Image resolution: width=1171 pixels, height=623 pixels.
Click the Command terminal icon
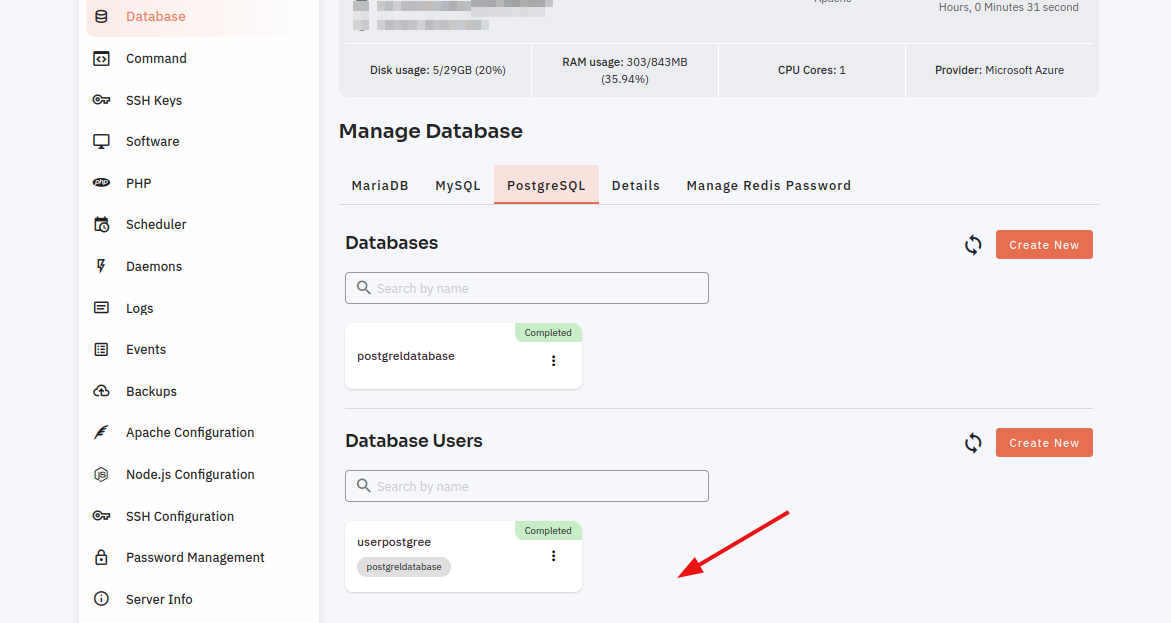pyautogui.click(x=102, y=58)
